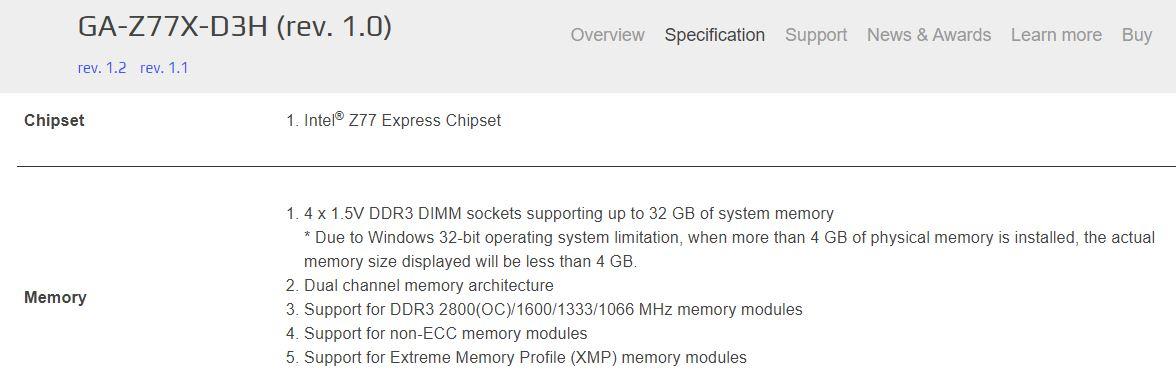Open the Overview tab
Screen dimensions: 1176x377
(x=607, y=35)
